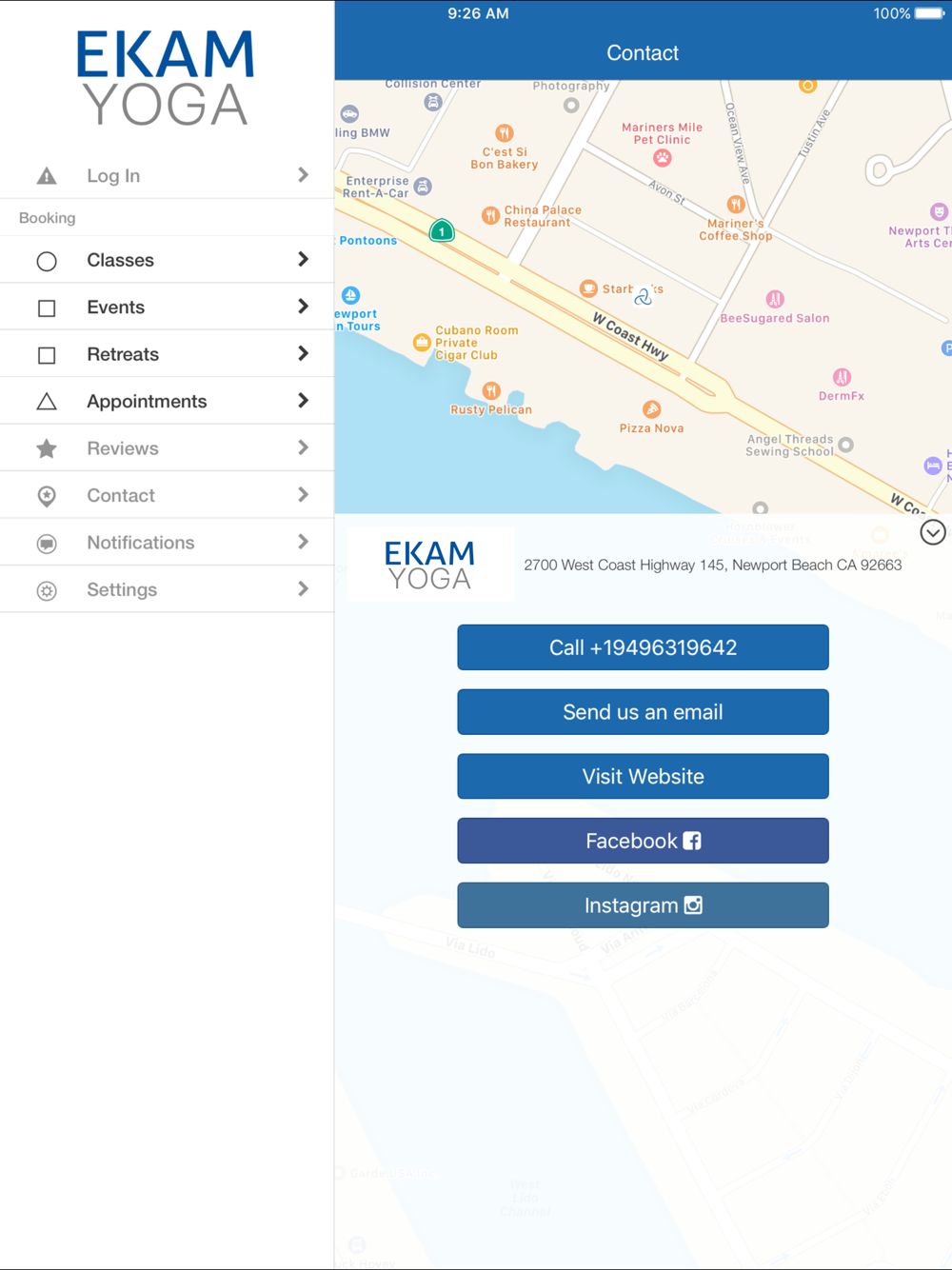The image size is (952, 1270).
Task: Tap the Visit Website button
Action: [x=643, y=776]
